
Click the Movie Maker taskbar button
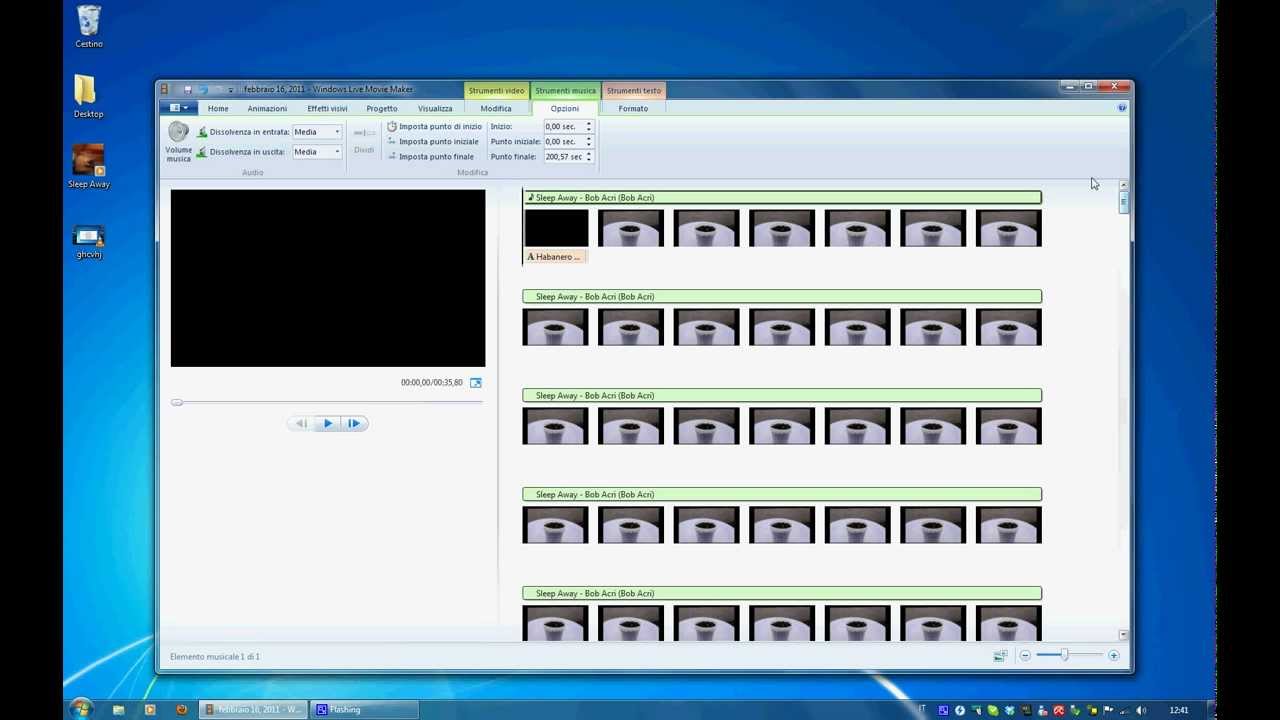pyautogui.click(x=253, y=710)
